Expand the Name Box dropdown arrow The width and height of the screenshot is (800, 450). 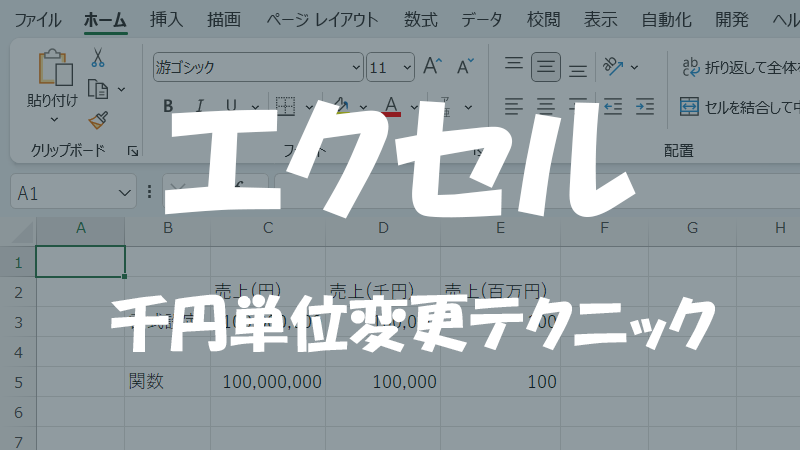click(x=125, y=192)
